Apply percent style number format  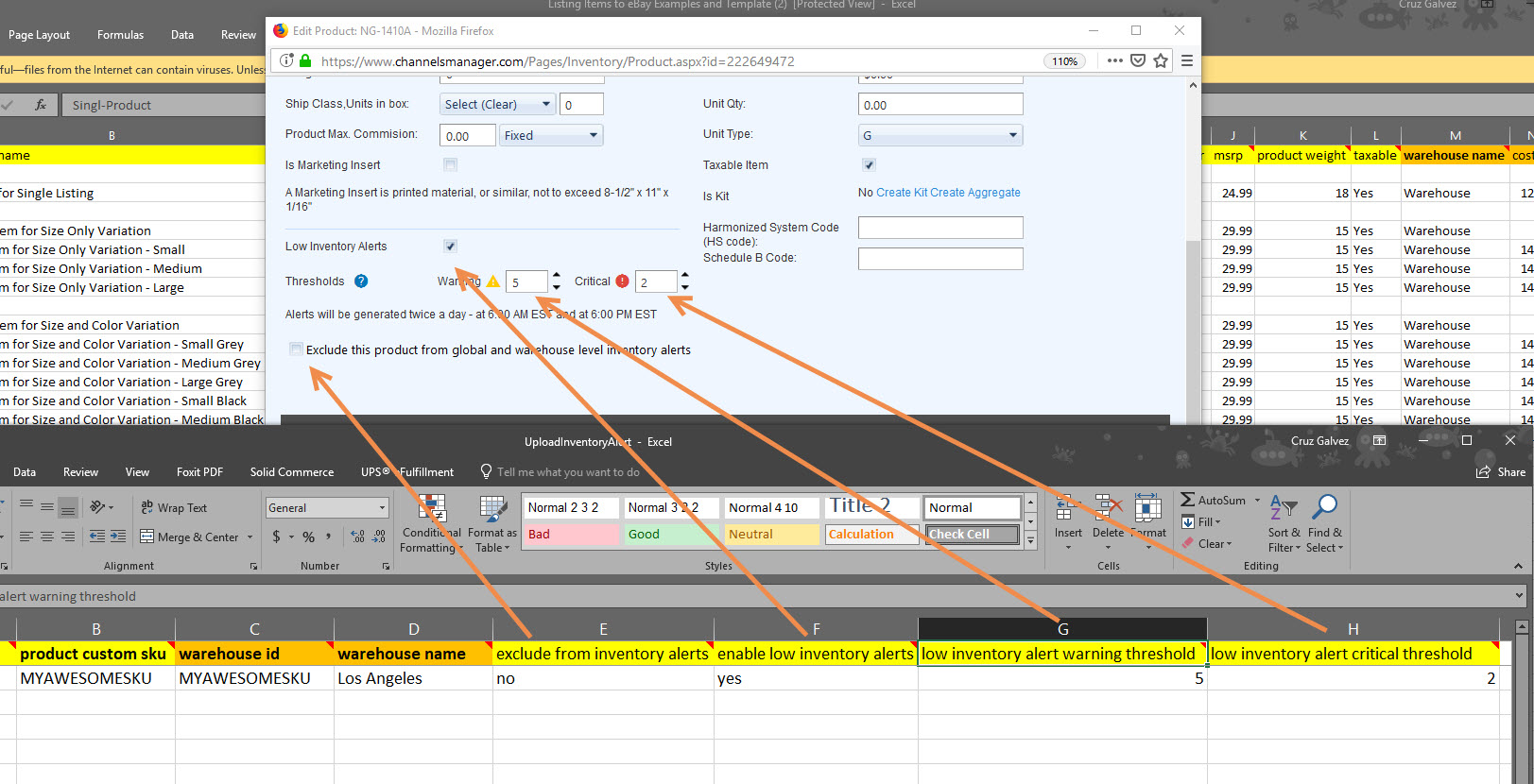pyautogui.click(x=308, y=537)
